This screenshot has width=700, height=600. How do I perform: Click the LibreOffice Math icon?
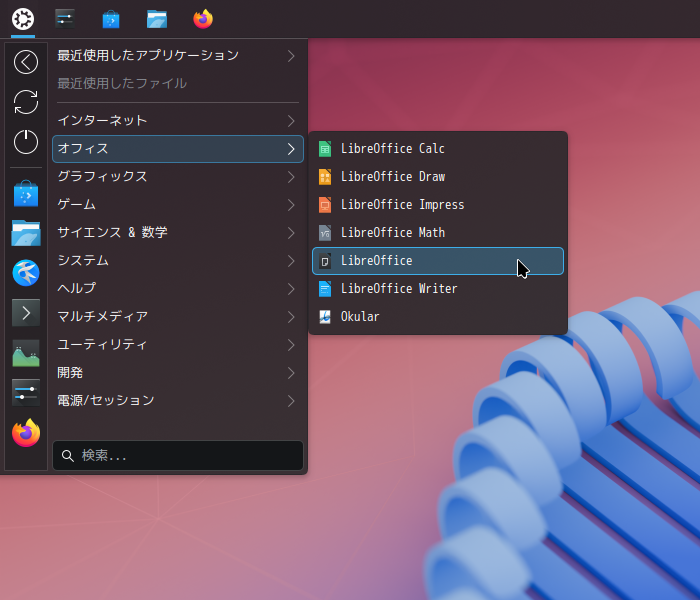coord(325,233)
